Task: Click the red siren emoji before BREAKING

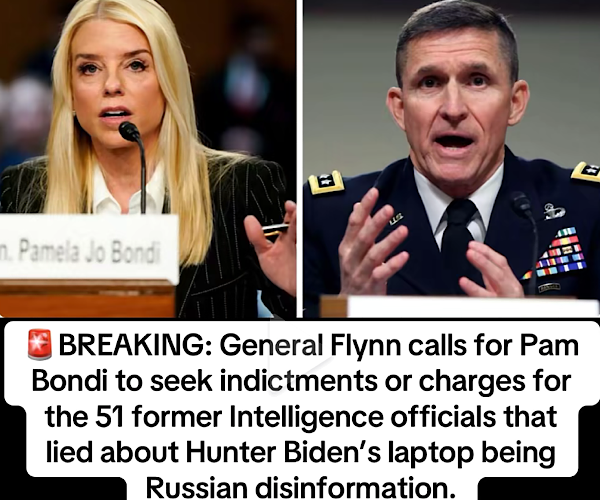Action: coord(39,344)
